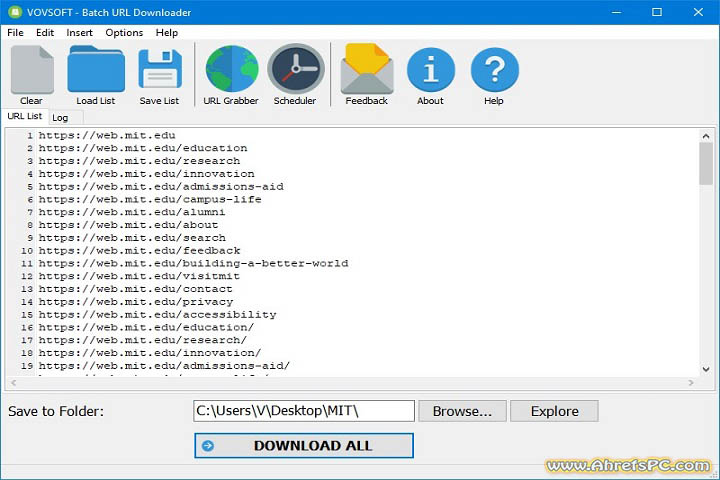
Task: Open the Insert menu
Action: click(79, 33)
